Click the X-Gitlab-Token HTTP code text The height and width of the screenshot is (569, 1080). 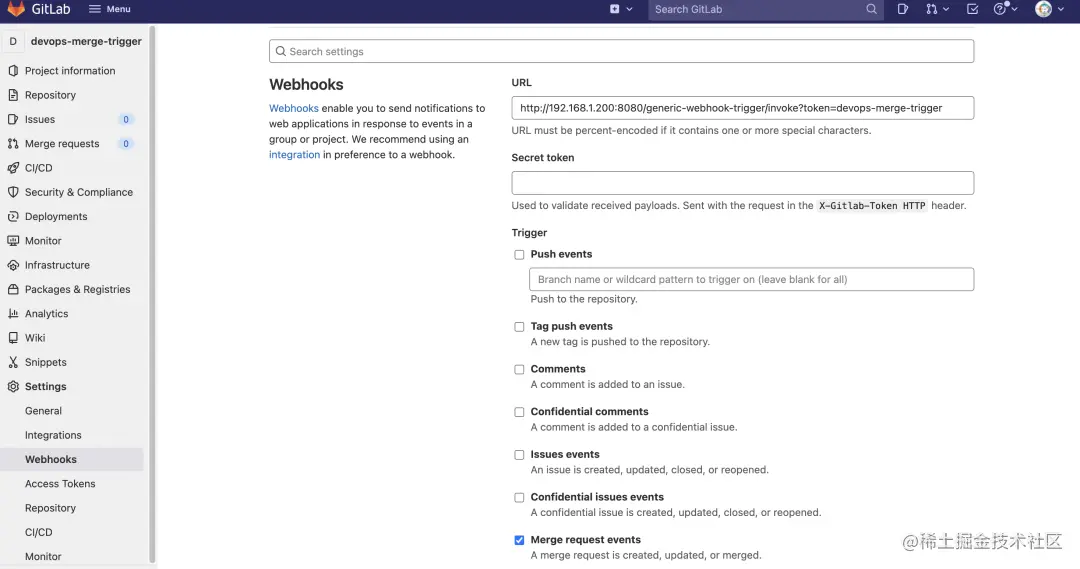point(872,205)
